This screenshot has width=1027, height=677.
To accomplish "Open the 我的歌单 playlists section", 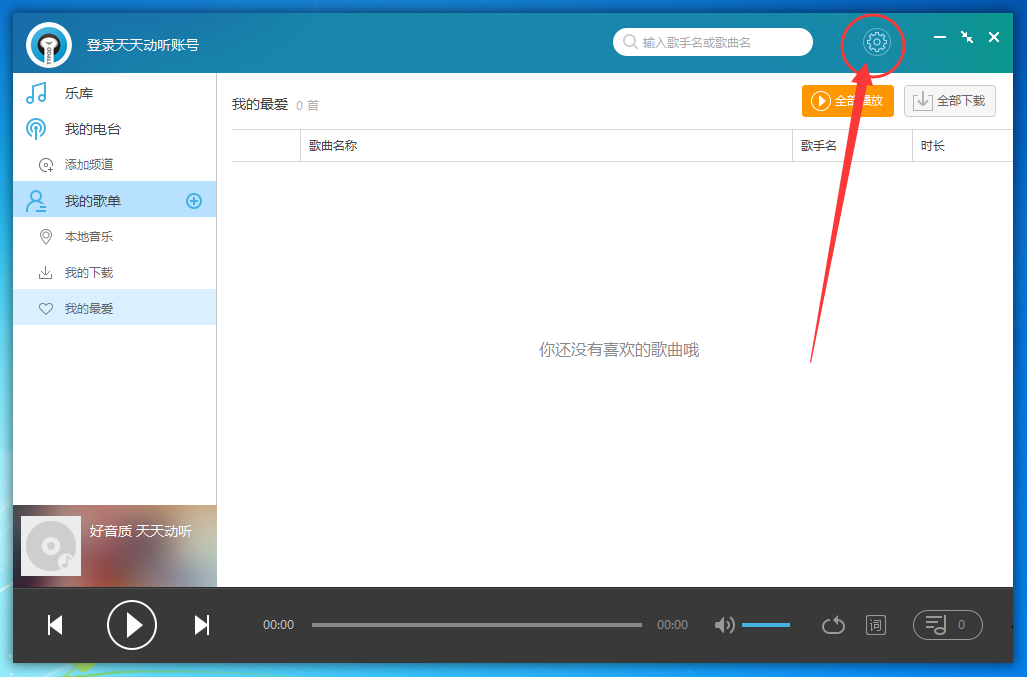I will (x=37, y=200).
